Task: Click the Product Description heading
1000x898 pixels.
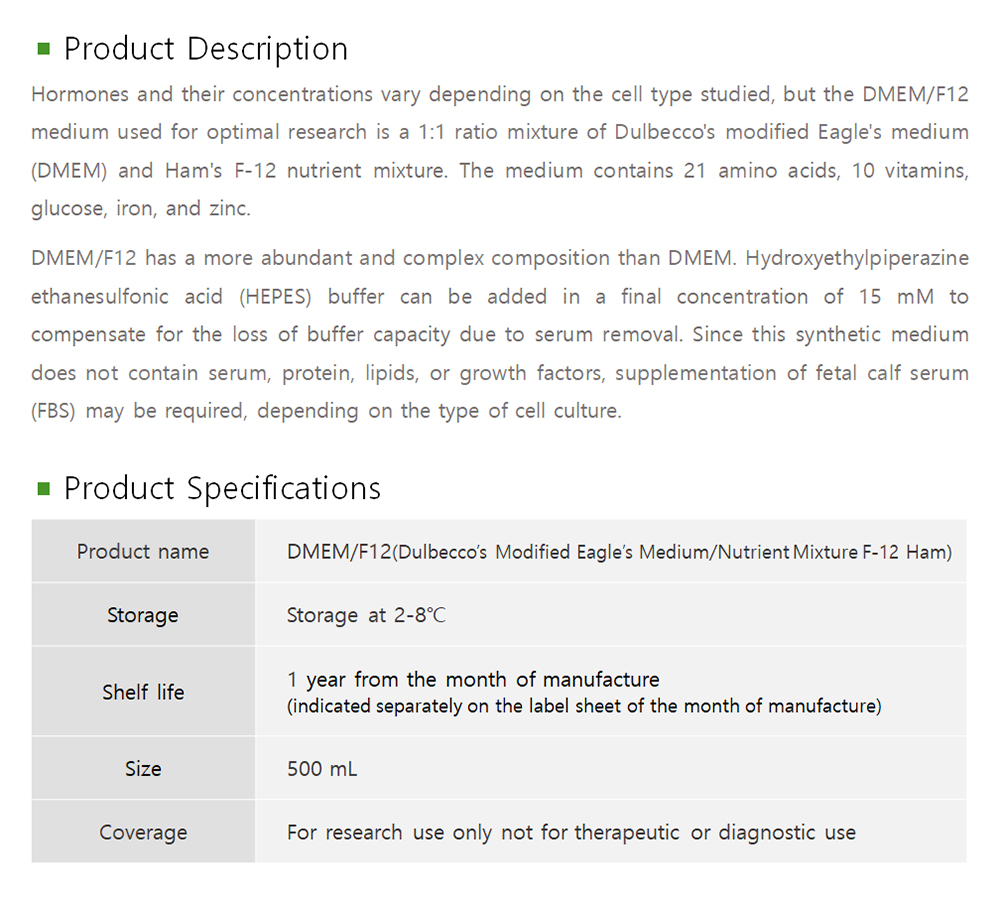Action: point(206,48)
